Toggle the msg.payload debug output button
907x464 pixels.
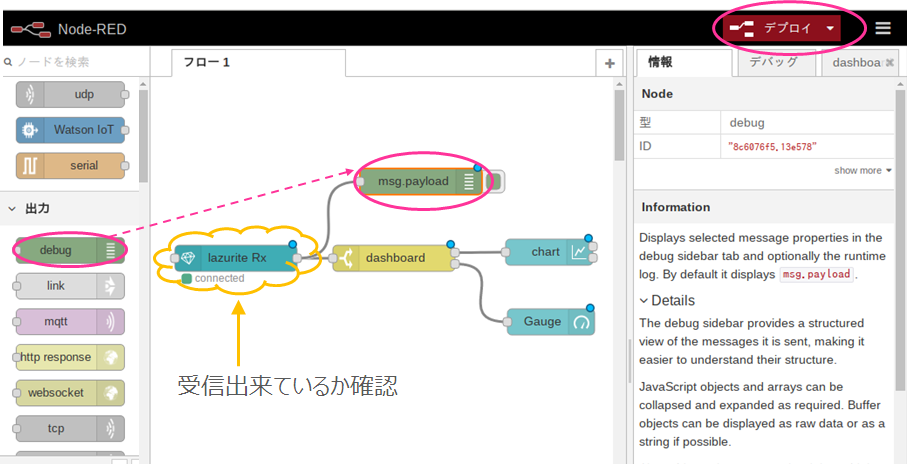tap(495, 182)
